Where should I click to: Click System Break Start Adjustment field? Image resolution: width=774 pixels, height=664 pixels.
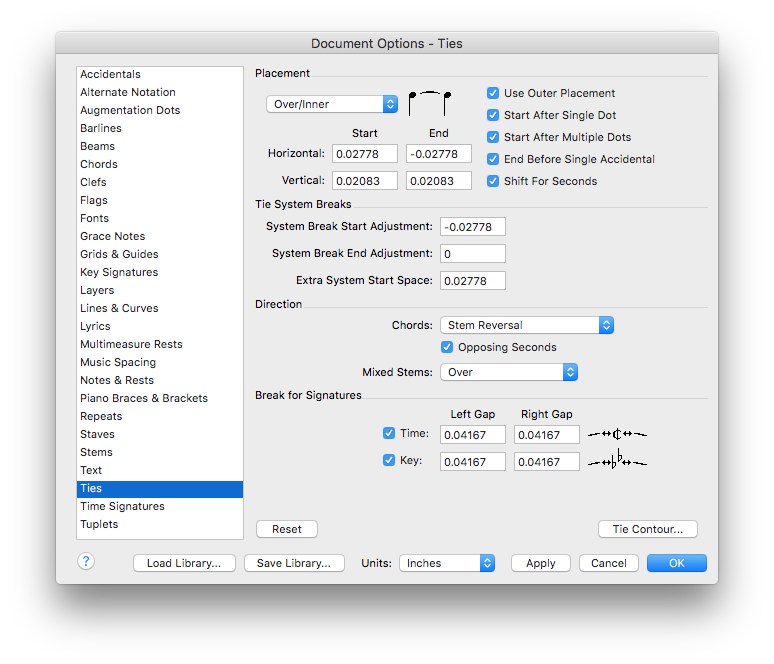click(473, 227)
